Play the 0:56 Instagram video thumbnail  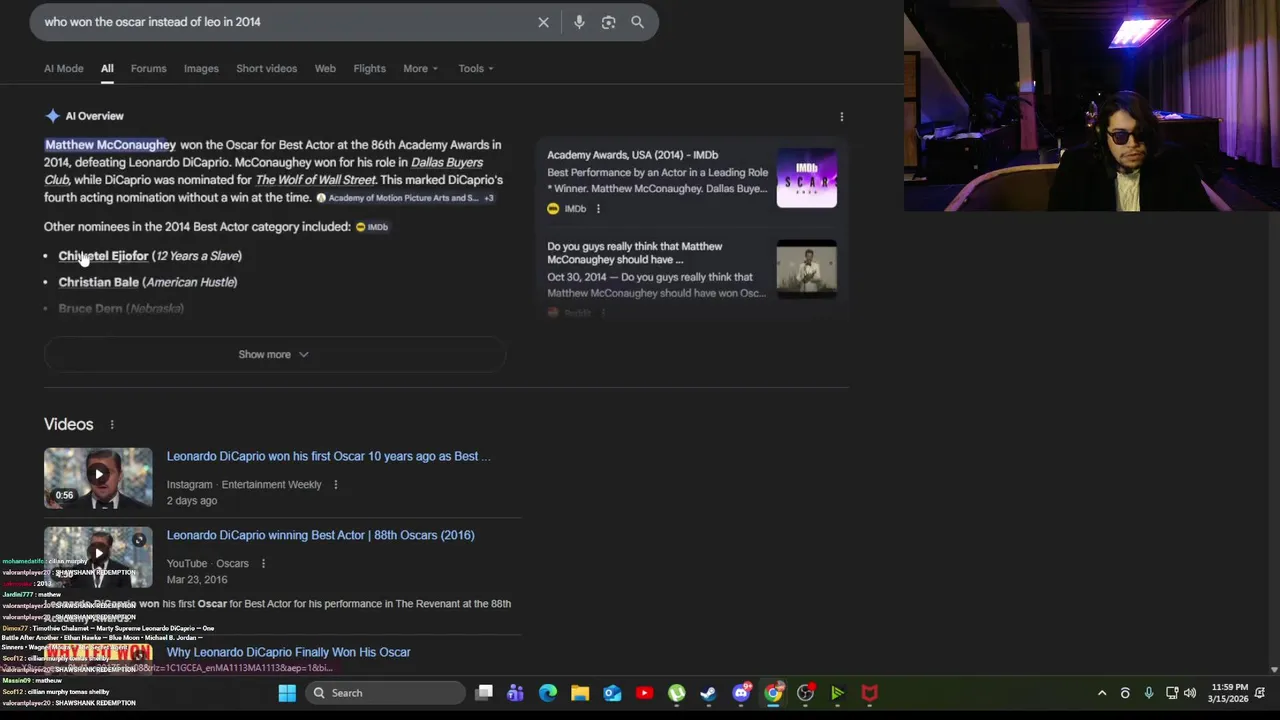[x=98, y=477]
